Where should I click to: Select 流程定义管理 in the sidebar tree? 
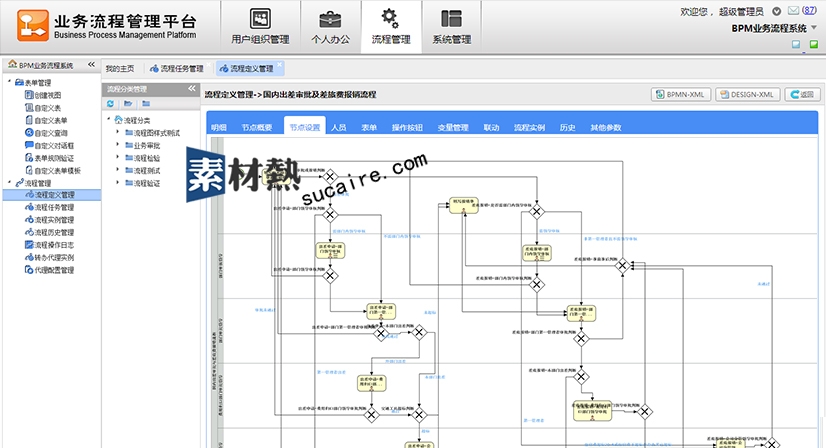coord(52,195)
